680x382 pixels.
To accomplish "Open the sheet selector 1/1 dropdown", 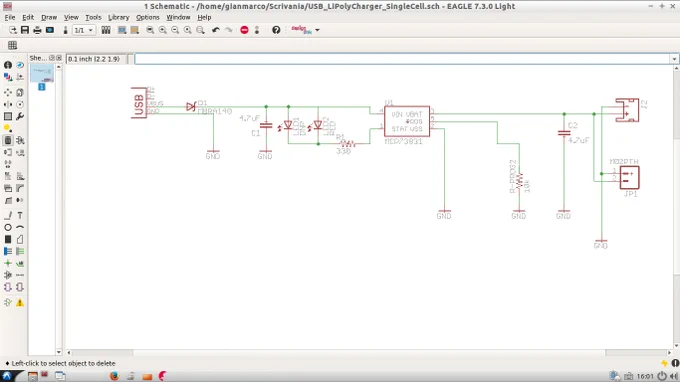I will (84, 30).
